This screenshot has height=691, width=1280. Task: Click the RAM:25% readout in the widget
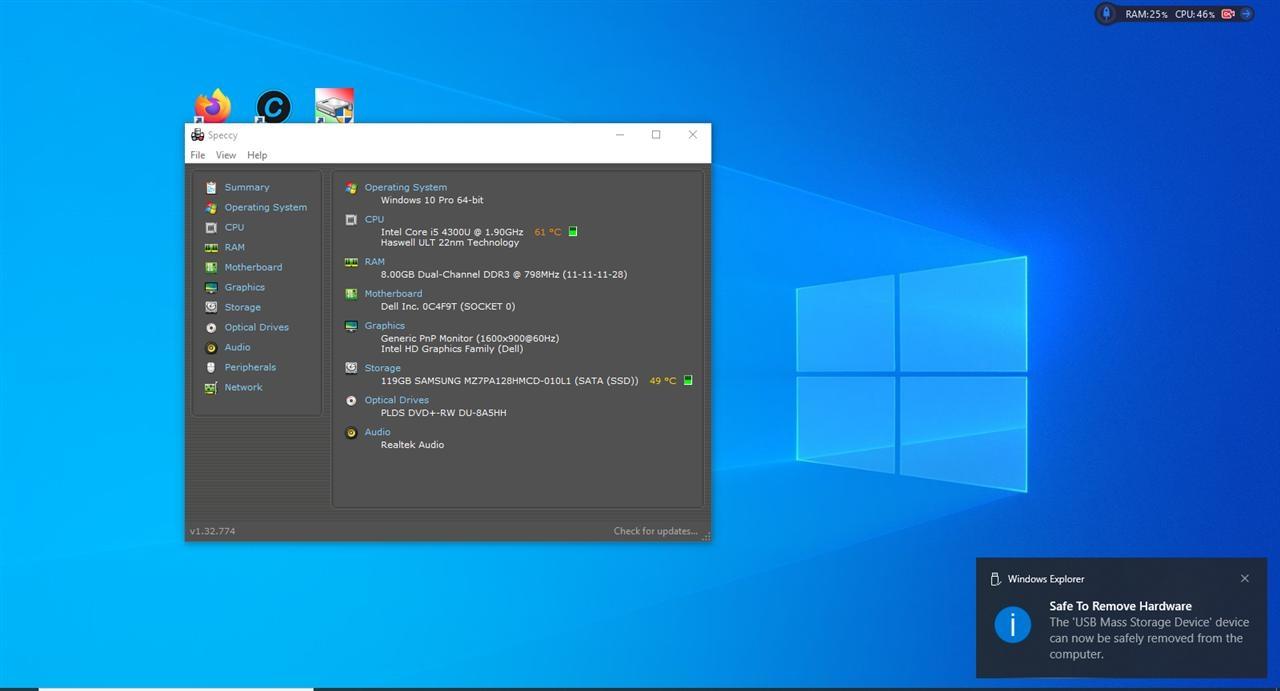pos(1146,14)
